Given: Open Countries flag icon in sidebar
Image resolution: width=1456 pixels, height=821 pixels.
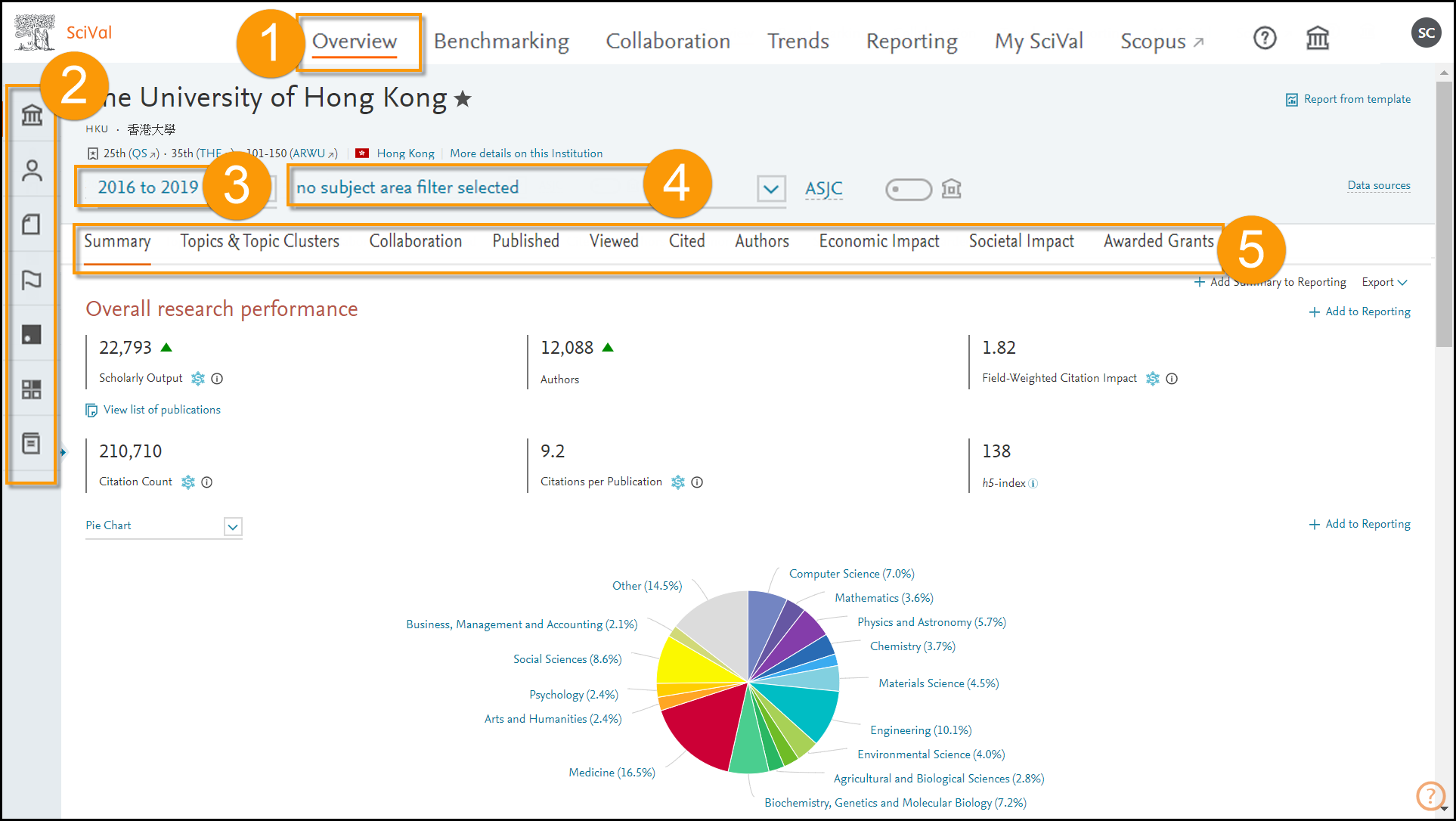Looking at the screenshot, I should point(32,280).
